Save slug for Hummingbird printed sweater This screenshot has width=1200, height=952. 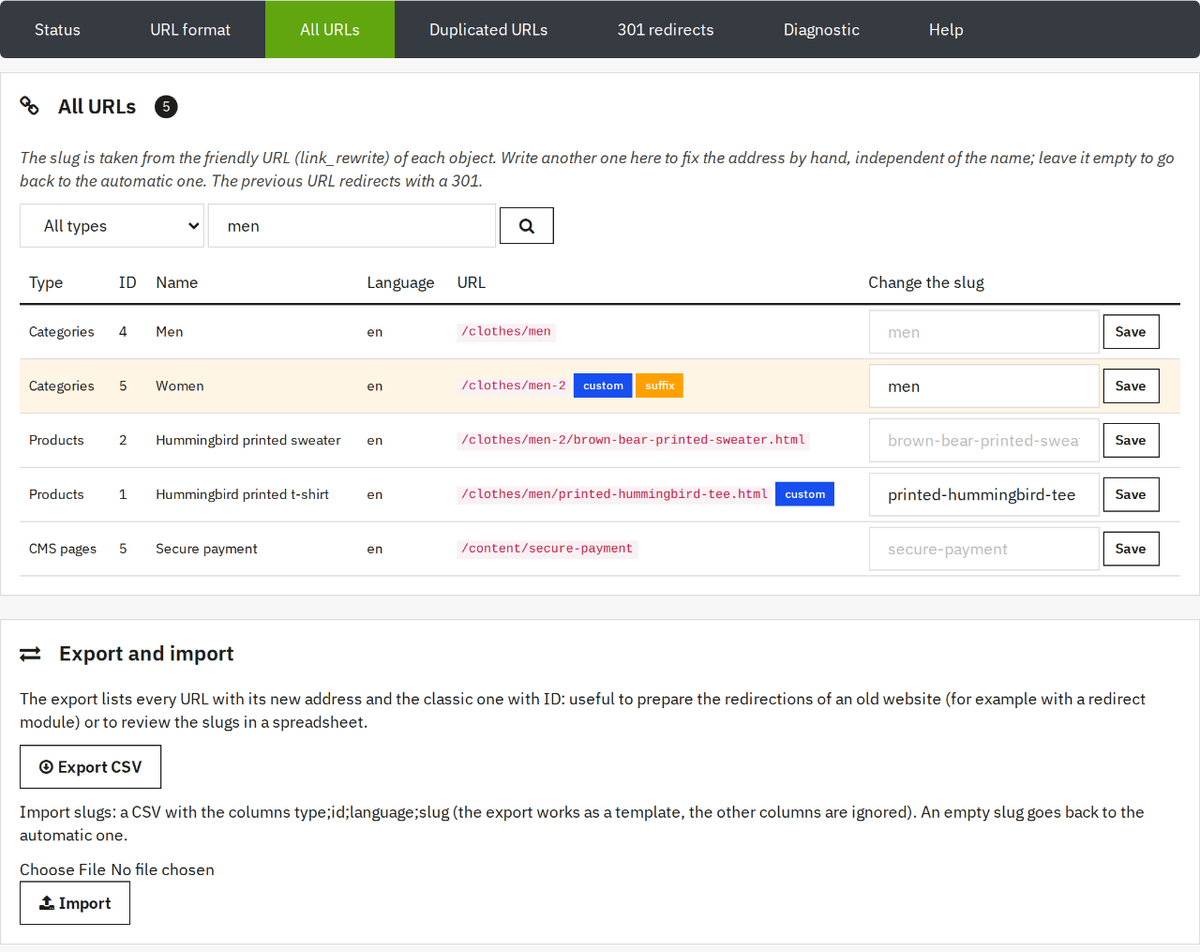[1131, 440]
